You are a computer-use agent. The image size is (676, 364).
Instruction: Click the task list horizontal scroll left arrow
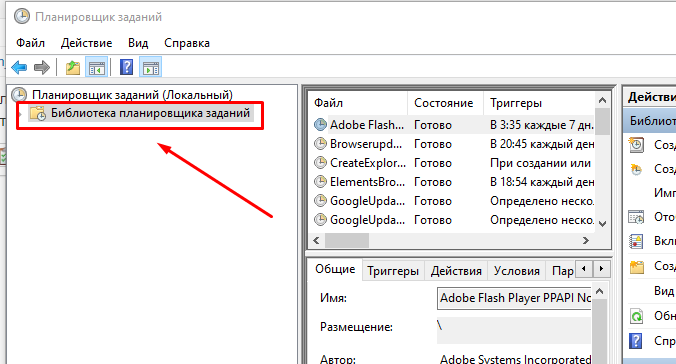(317, 241)
